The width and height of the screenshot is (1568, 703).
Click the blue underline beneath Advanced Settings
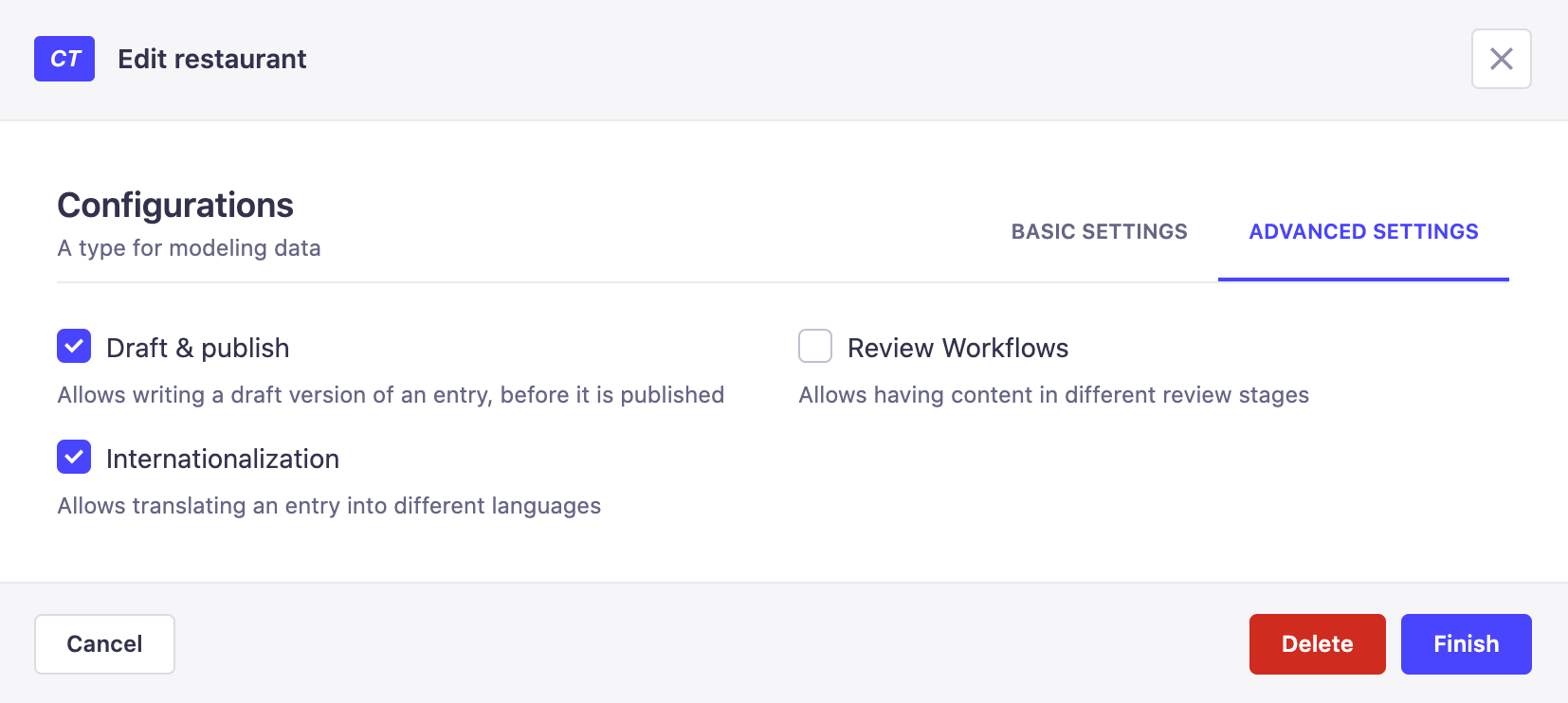[x=1363, y=279]
